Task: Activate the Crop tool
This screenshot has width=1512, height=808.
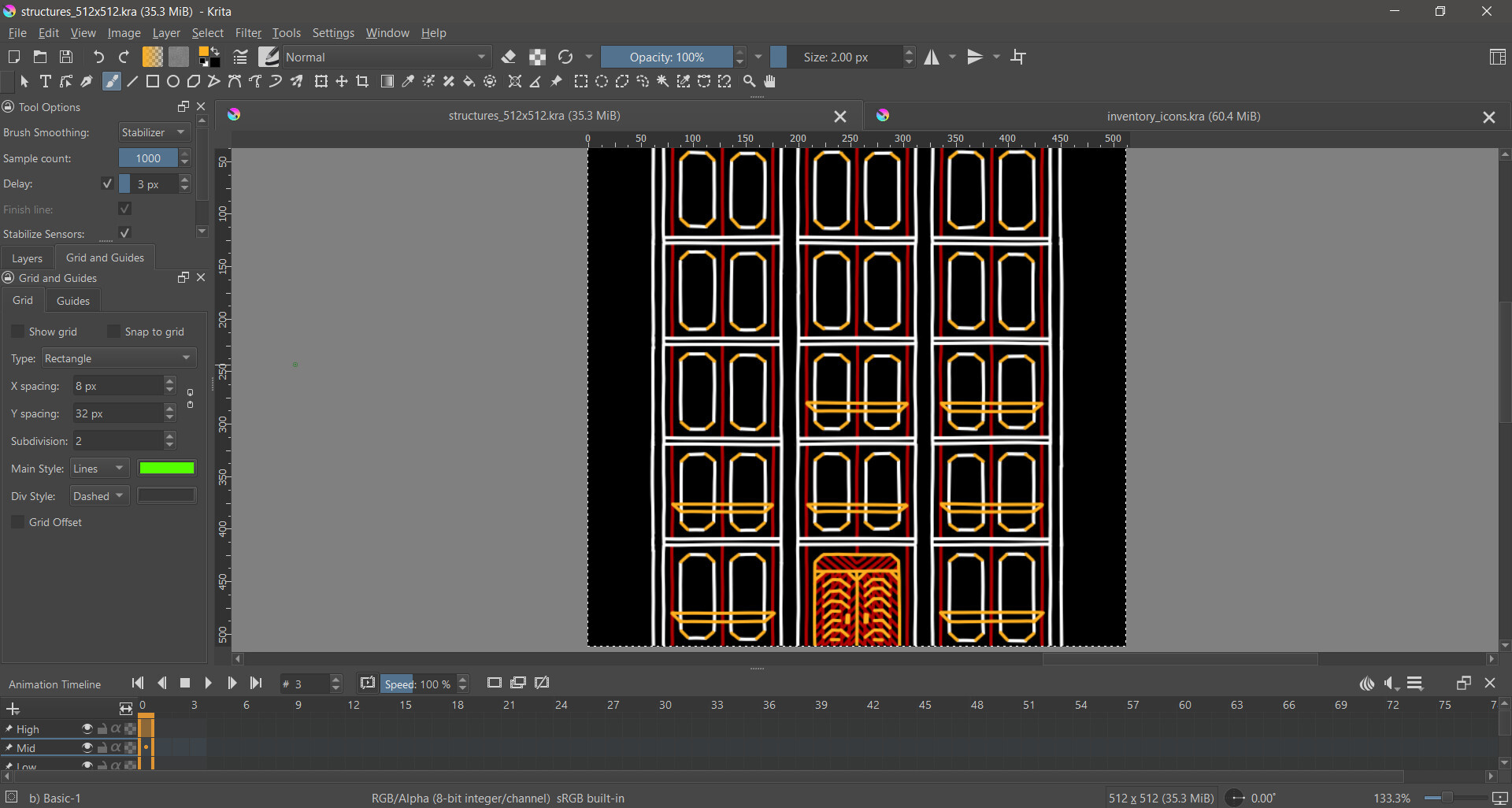Action: coord(362,82)
